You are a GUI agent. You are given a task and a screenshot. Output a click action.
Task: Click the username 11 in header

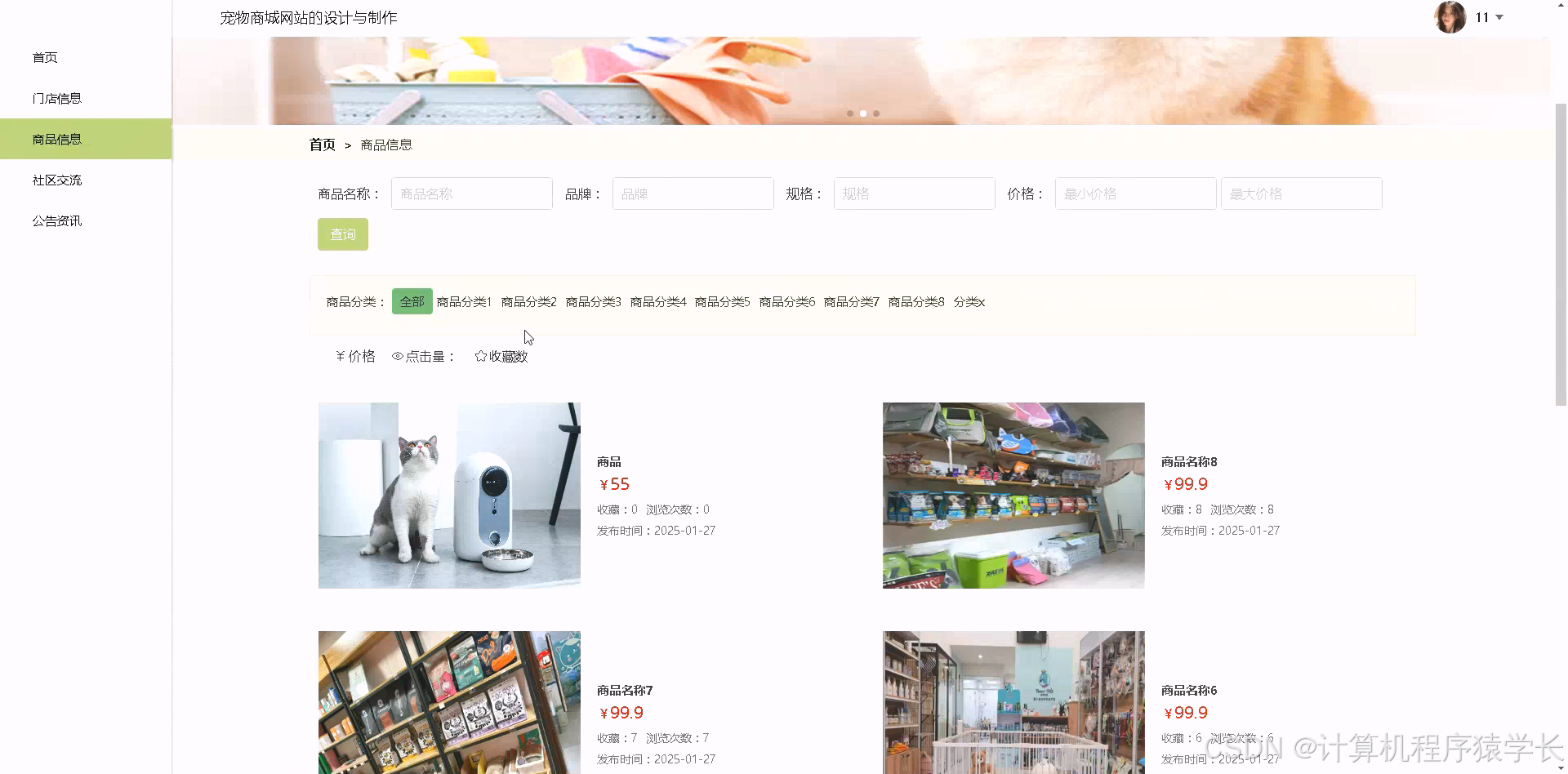click(x=1482, y=17)
